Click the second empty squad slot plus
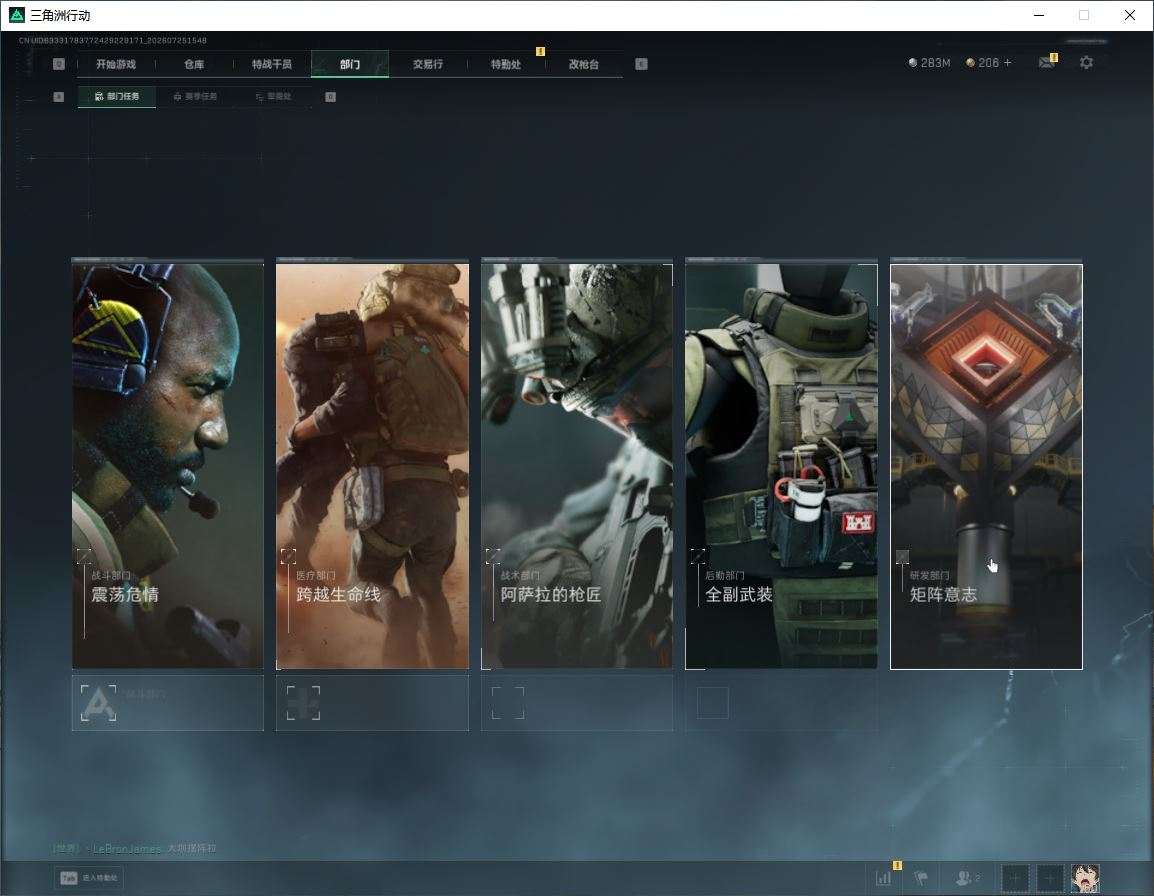 coord(1050,878)
